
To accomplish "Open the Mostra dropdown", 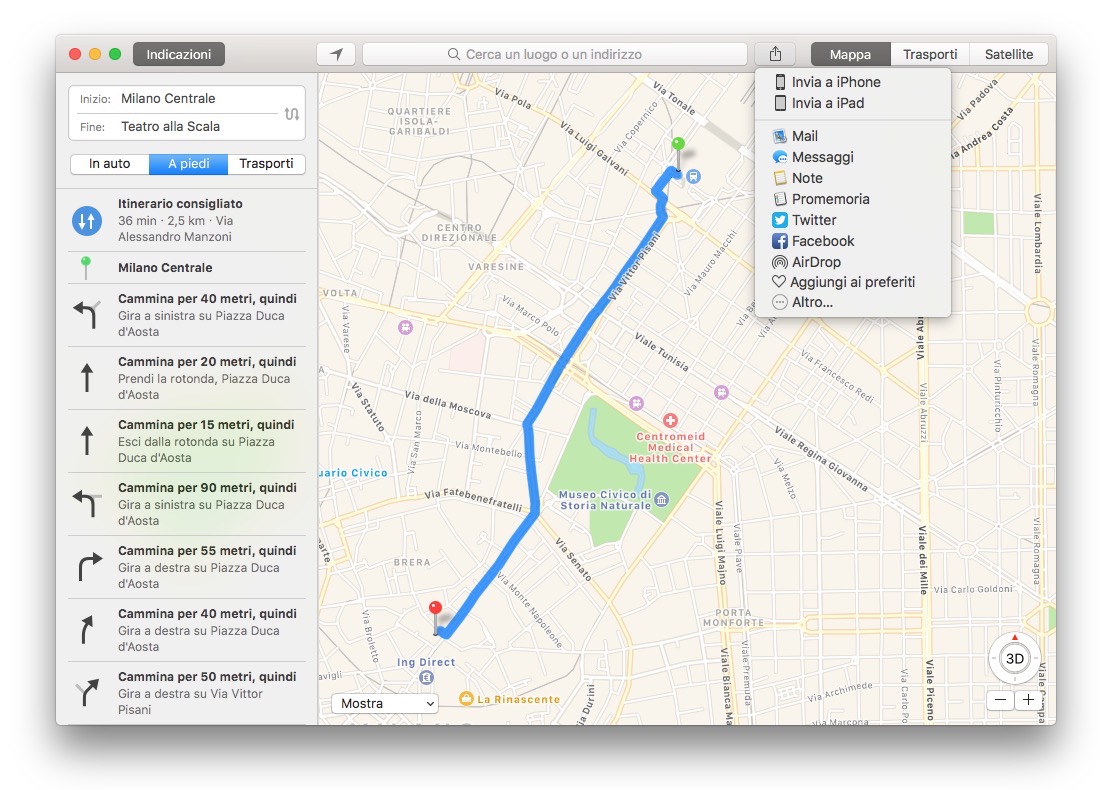I will click(385, 704).
